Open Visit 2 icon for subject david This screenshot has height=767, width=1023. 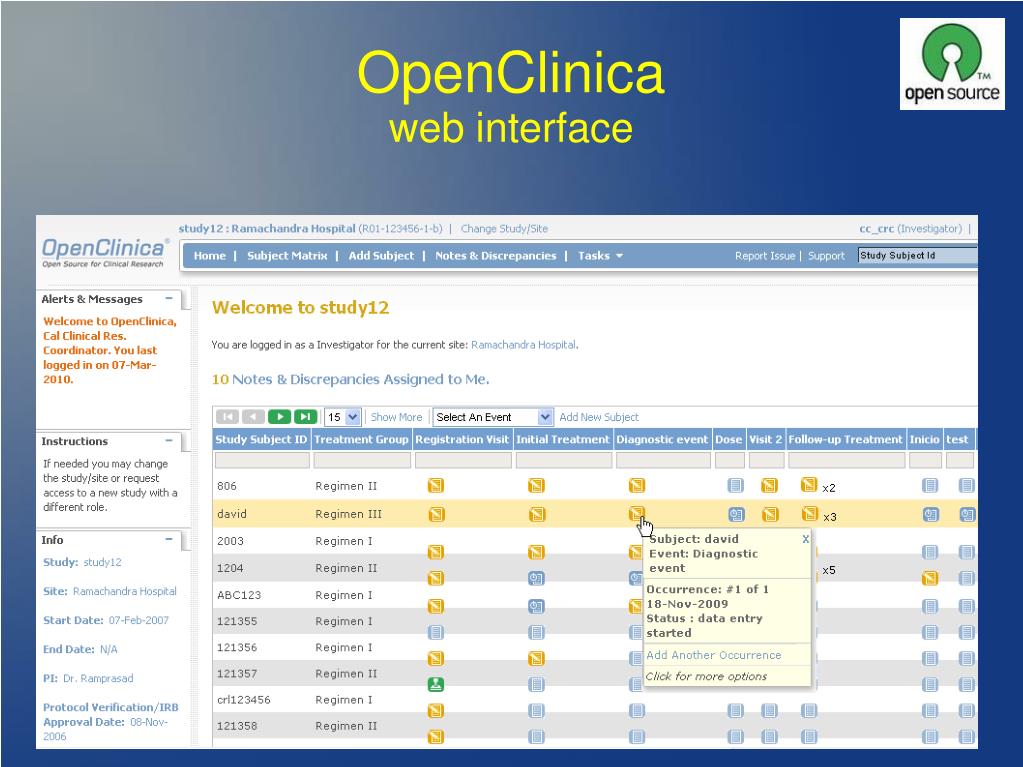pyautogui.click(x=771, y=515)
